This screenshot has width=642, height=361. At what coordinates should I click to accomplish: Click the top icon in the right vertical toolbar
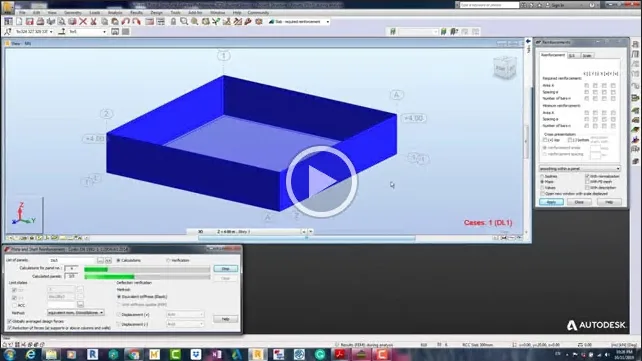(x=635, y=44)
